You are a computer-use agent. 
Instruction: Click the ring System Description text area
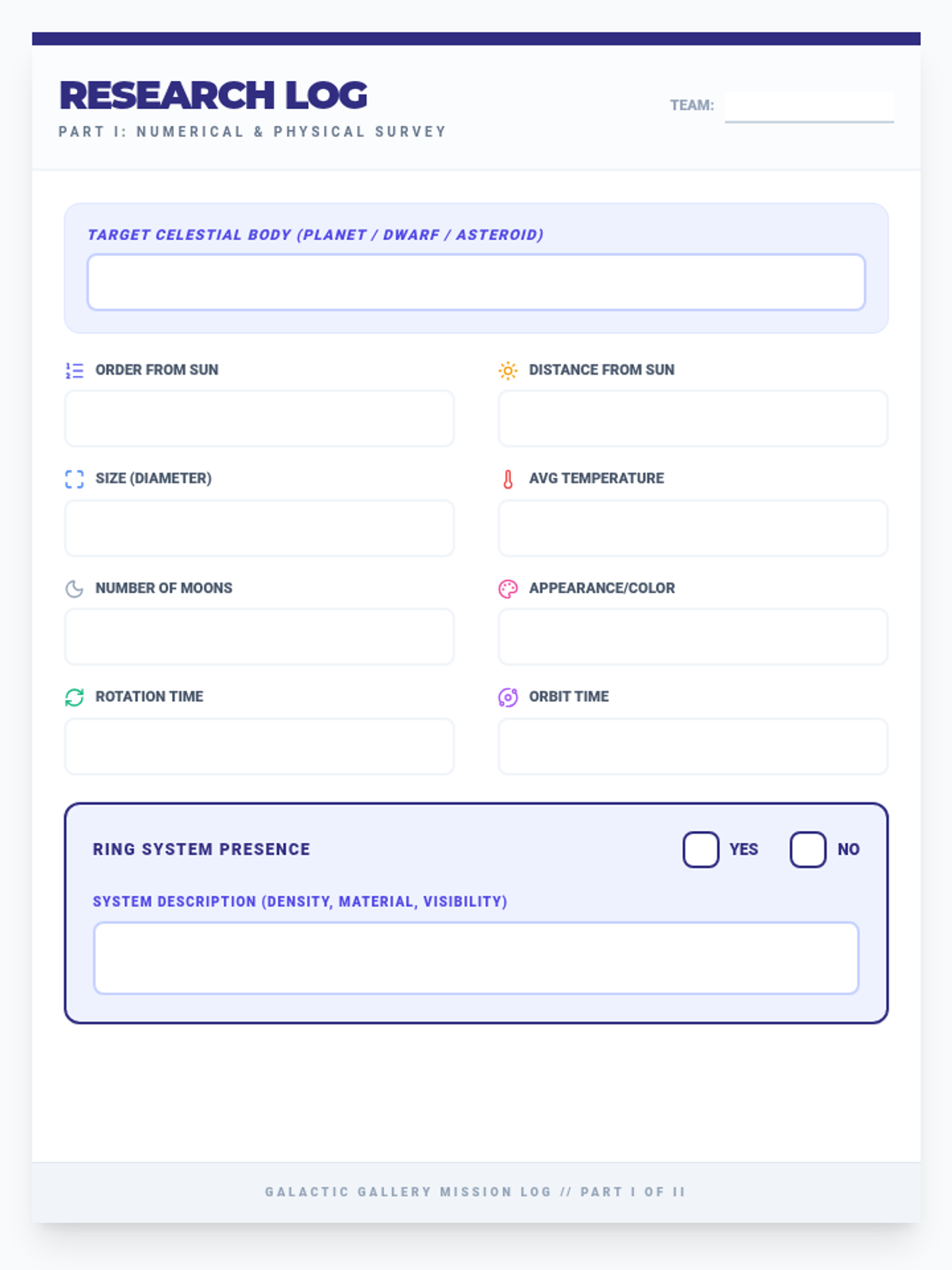coord(476,958)
